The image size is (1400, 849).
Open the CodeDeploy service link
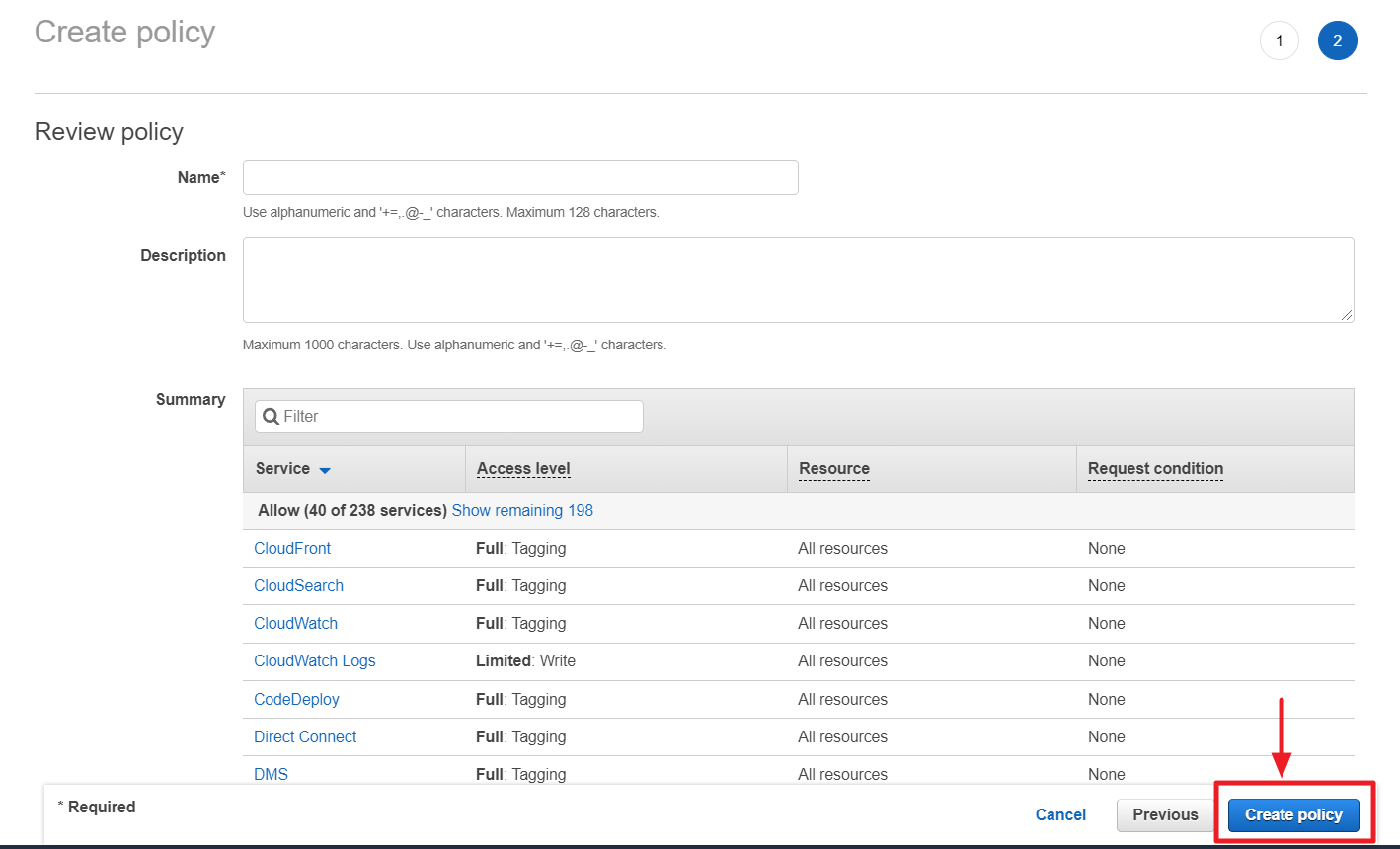tap(296, 700)
